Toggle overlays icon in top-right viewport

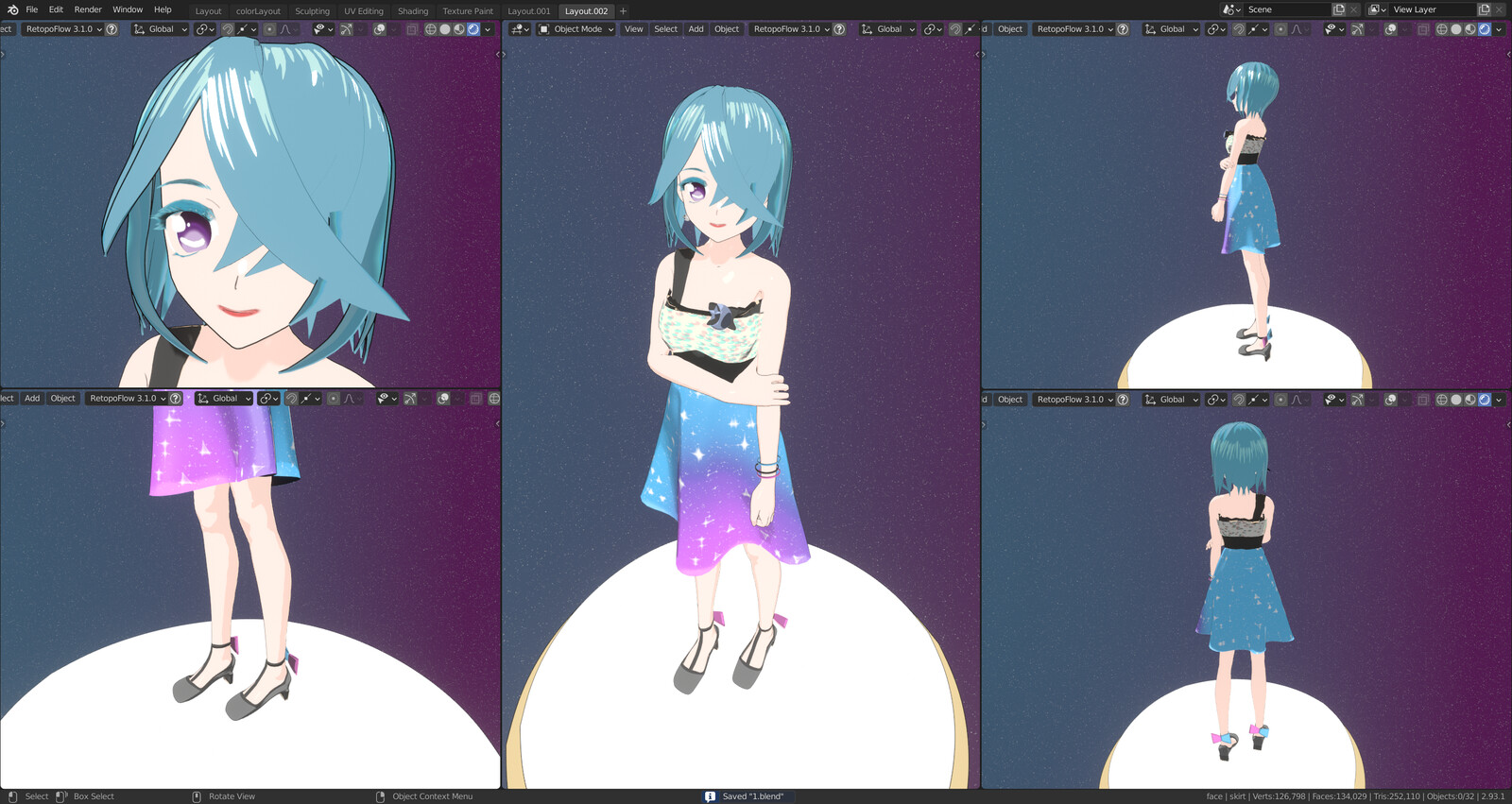pyautogui.click(x=1391, y=29)
